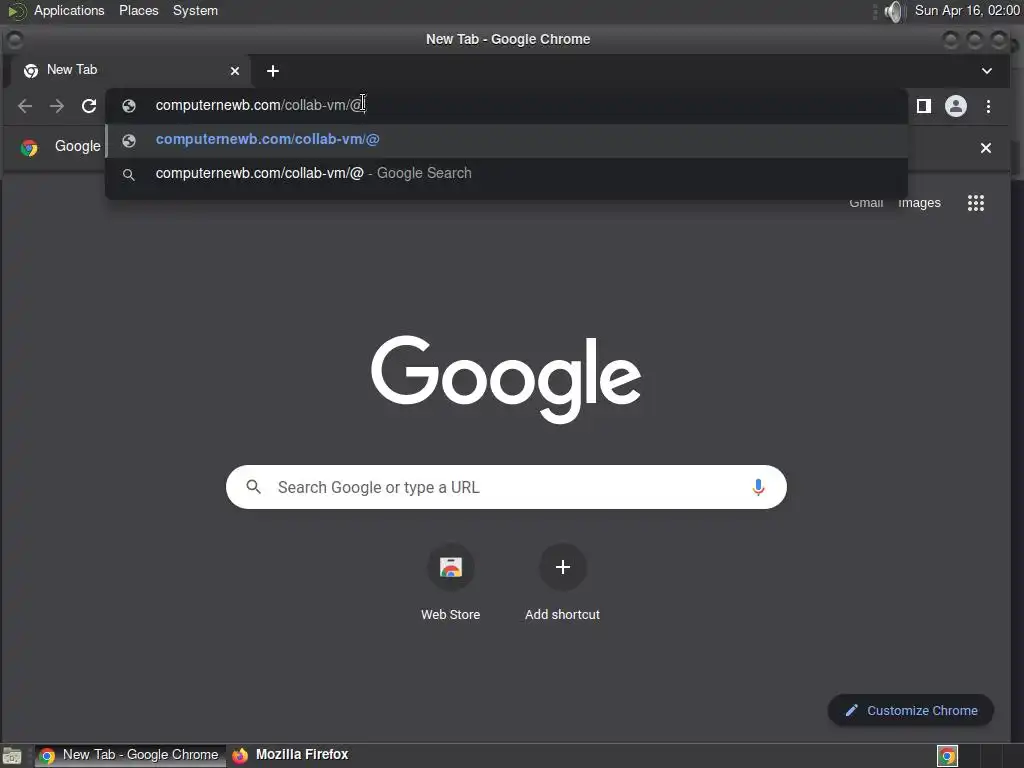Select the Google Search suggestion row
Image resolution: width=1024 pixels, height=768 pixels.
507,174
